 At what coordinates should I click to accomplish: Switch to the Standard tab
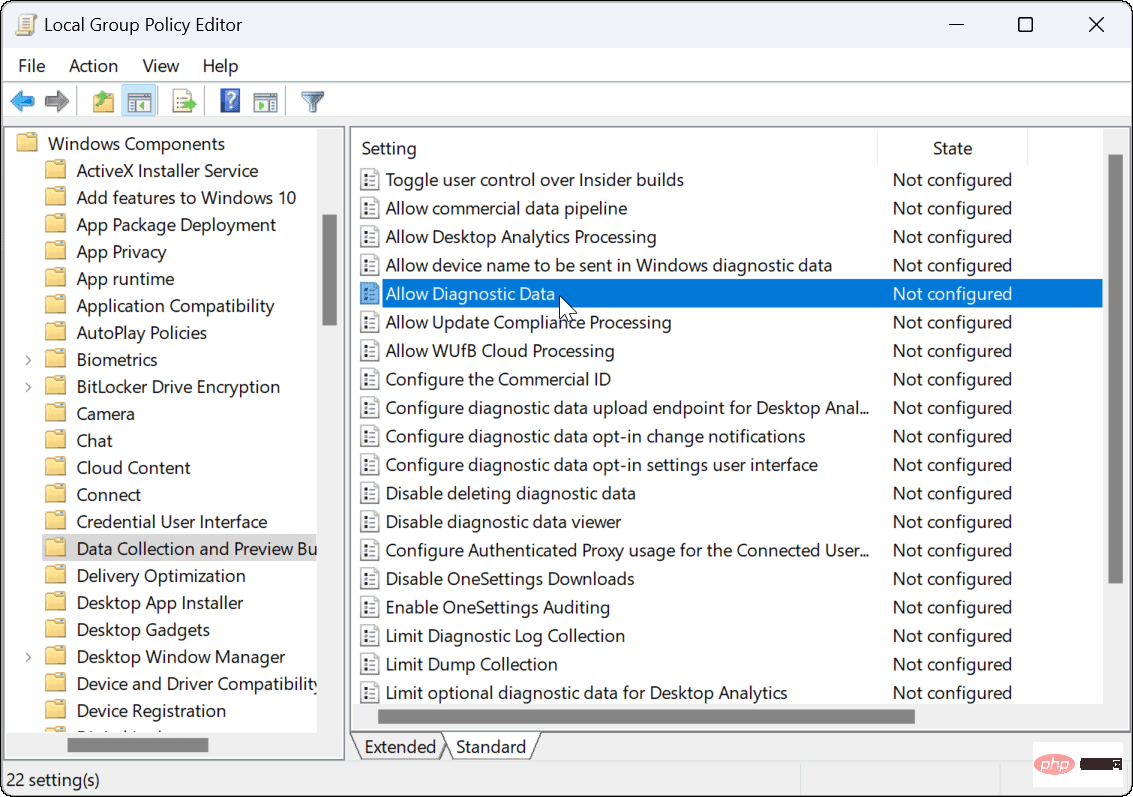491,746
